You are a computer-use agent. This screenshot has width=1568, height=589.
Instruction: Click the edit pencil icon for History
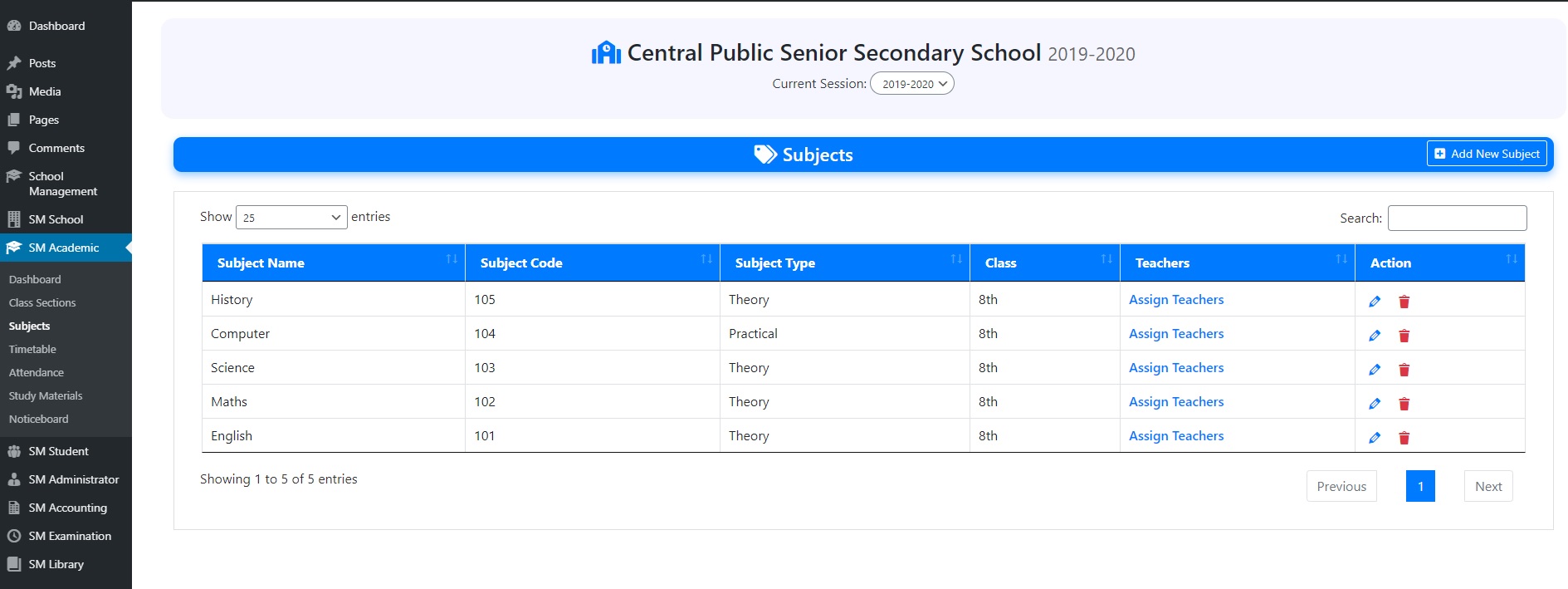pos(1375,302)
